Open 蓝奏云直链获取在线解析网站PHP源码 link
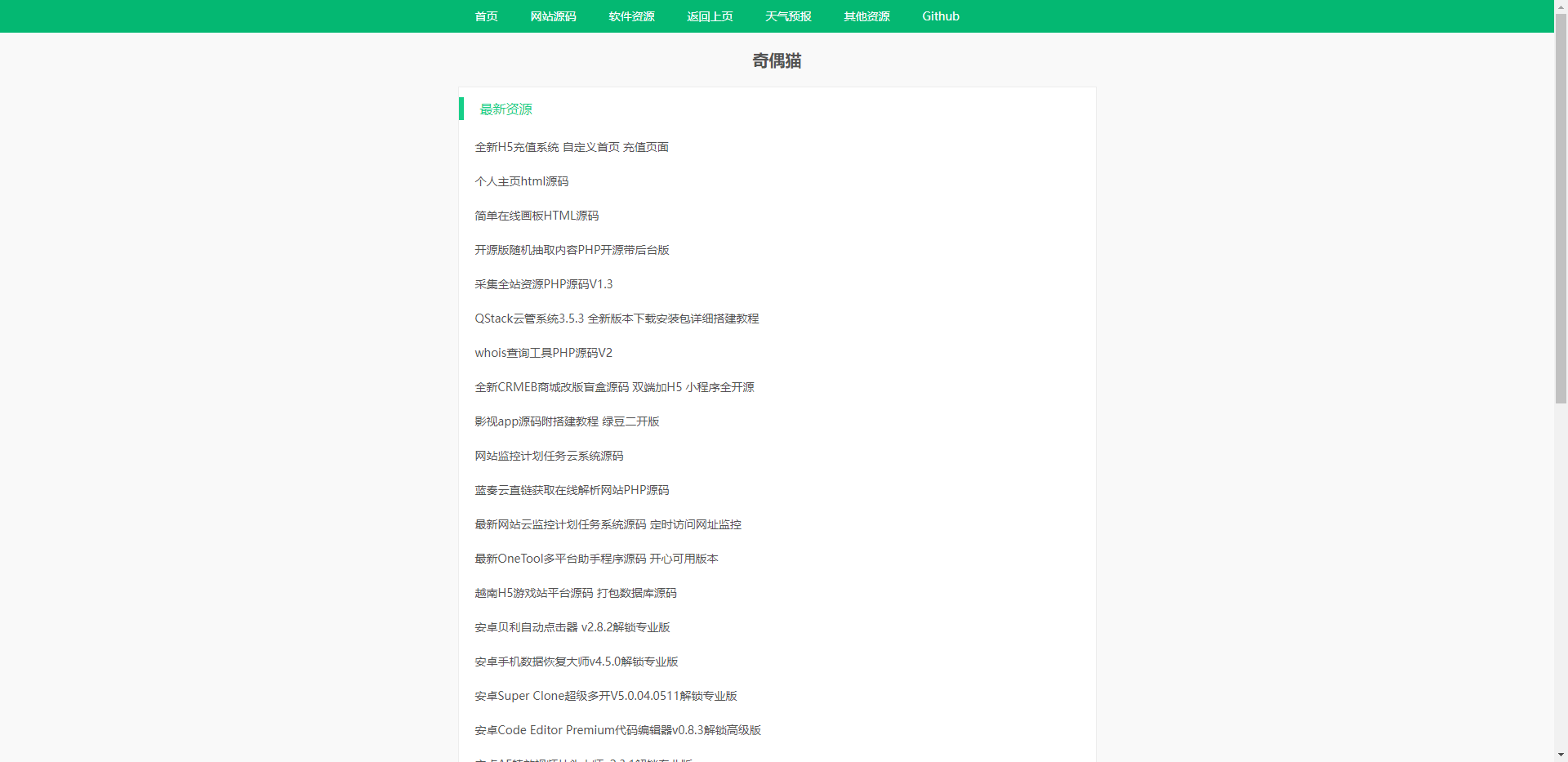This screenshot has width=1568, height=762. coord(572,490)
